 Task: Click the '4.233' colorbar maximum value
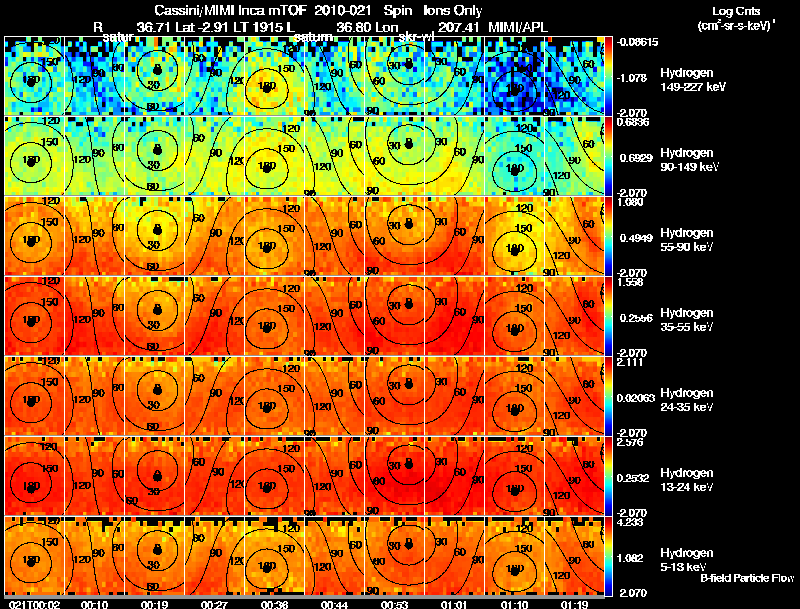pos(630,522)
